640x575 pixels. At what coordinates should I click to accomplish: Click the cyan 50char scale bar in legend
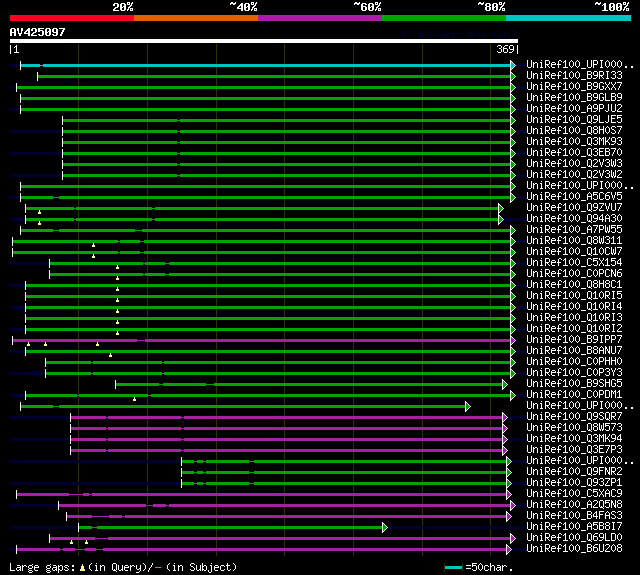[x=454, y=567]
